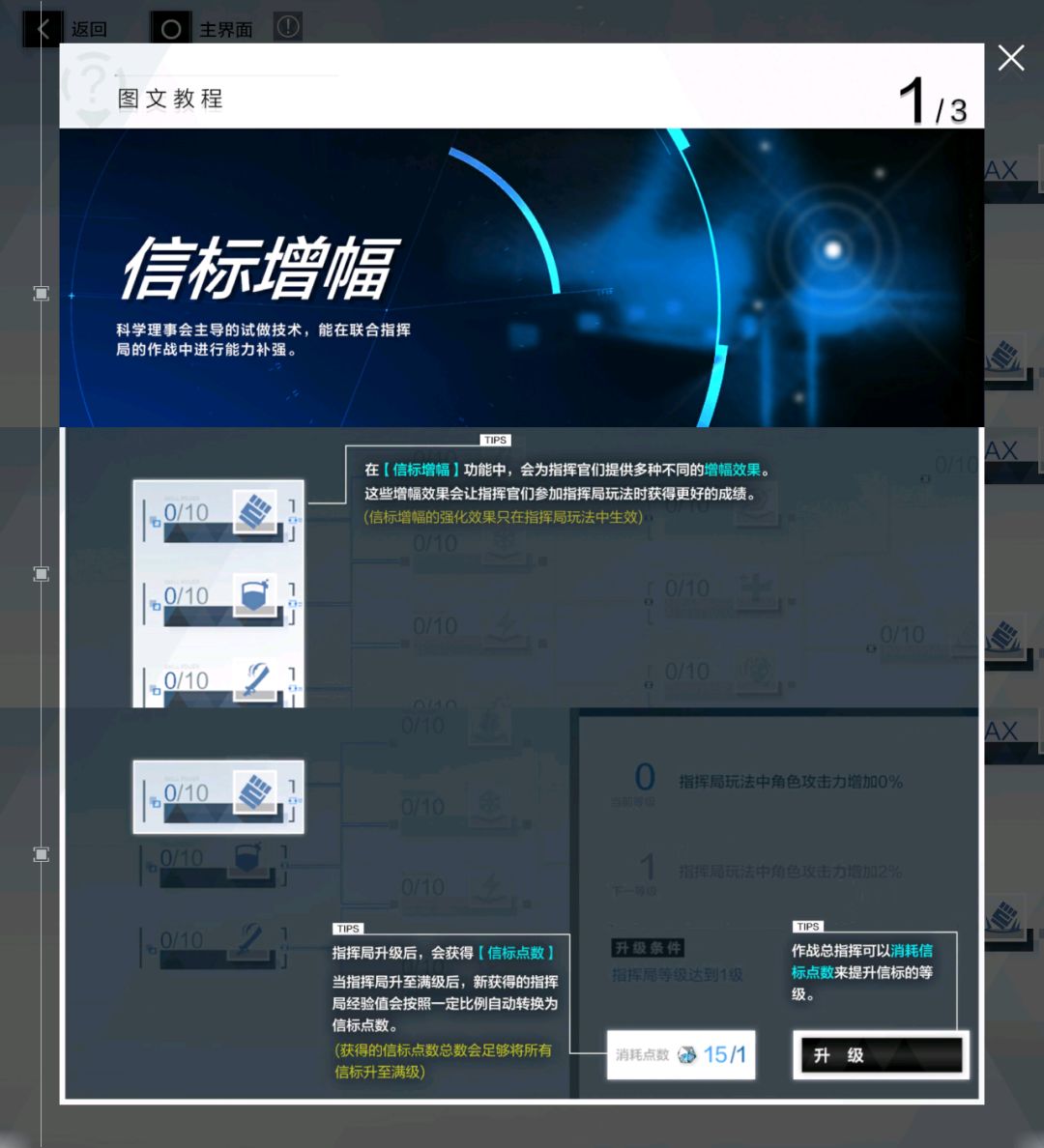Click the 图文教程 title text
This screenshot has height=1148, width=1044.
point(171,99)
